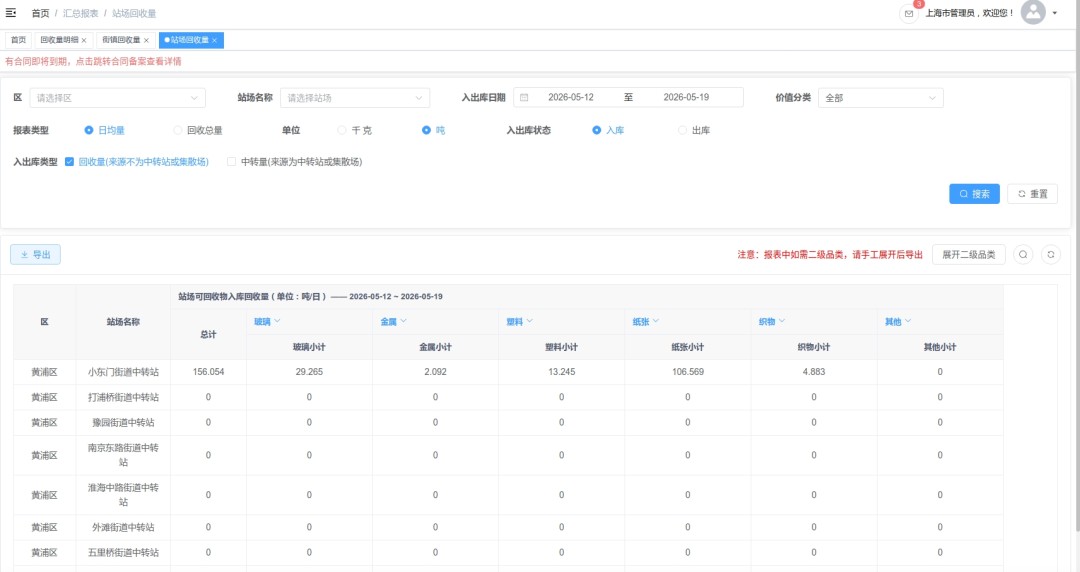The height and width of the screenshot is (572, 1080).
Task: Switch to the 街镇回收量 tab
Action: (121, 40)
